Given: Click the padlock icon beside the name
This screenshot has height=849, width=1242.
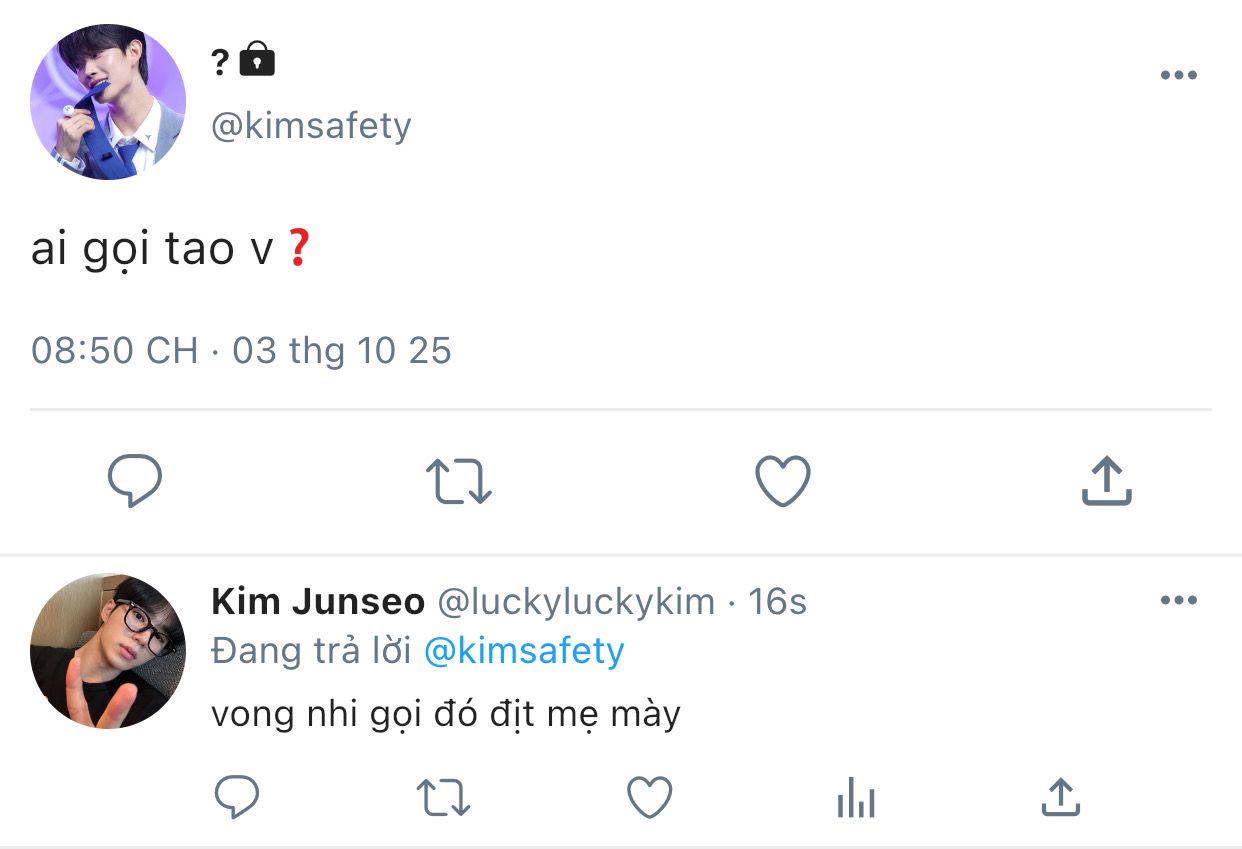Looking at the screenshot, I should click(x=257, y=60).
